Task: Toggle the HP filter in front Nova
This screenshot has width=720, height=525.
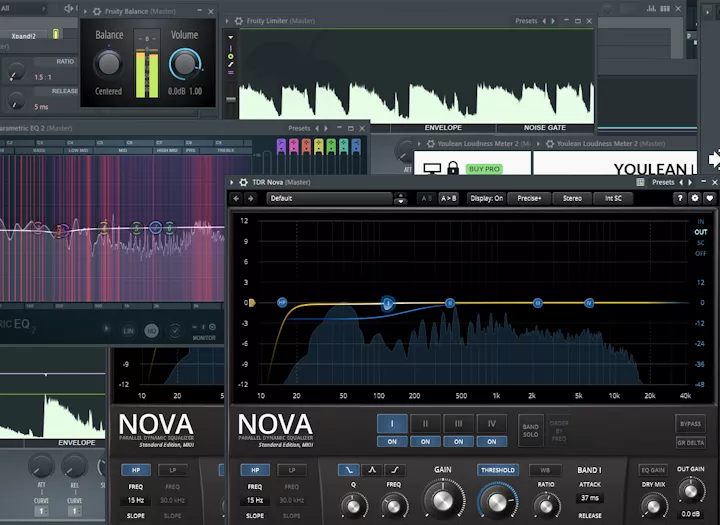Action: click(255, 470)
